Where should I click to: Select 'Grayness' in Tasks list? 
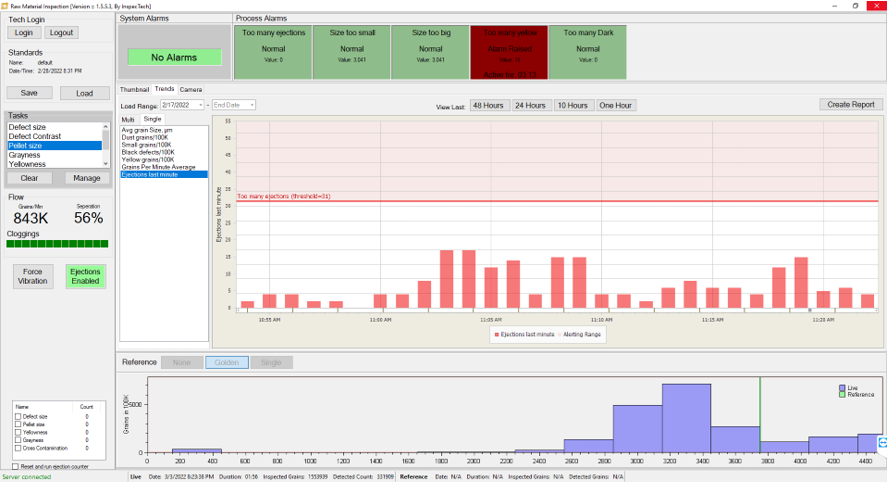click(25, 155)
